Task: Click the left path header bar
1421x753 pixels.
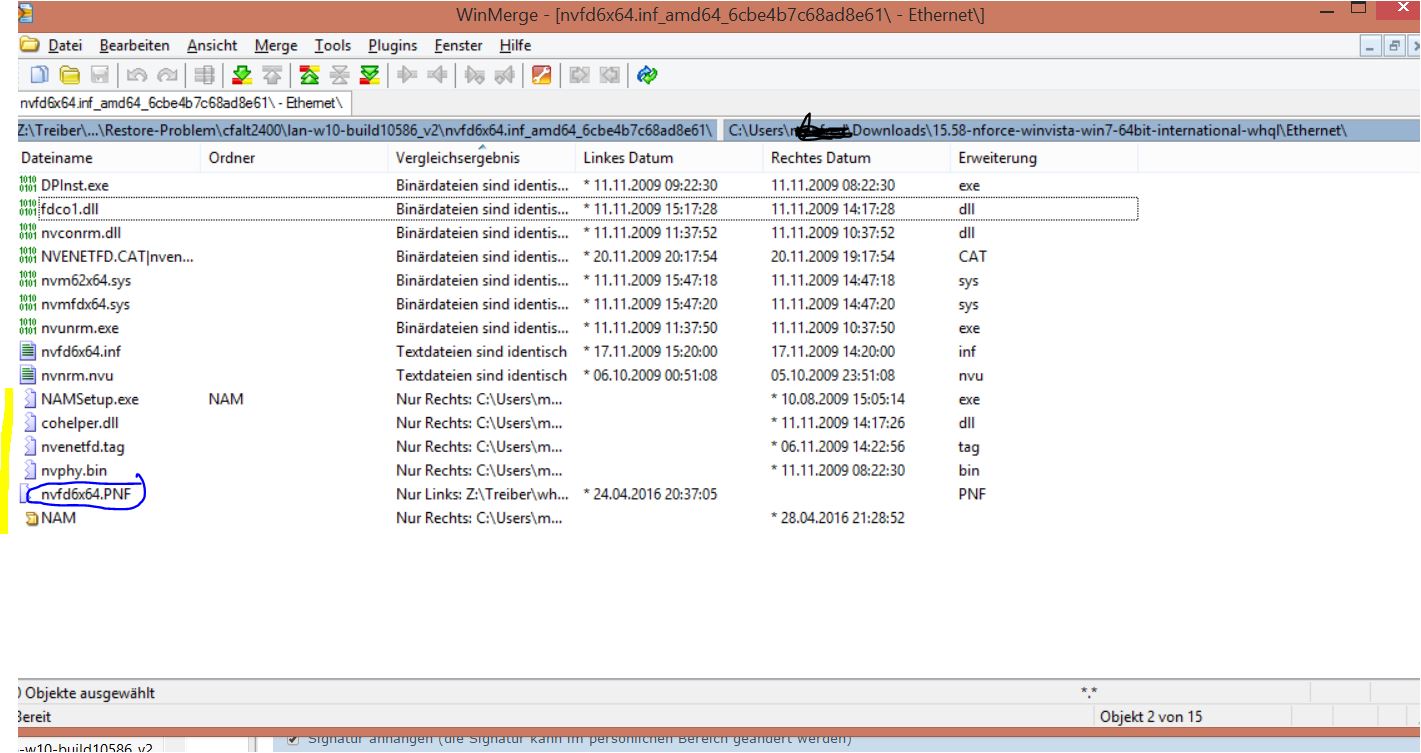Action: [366, 131]
